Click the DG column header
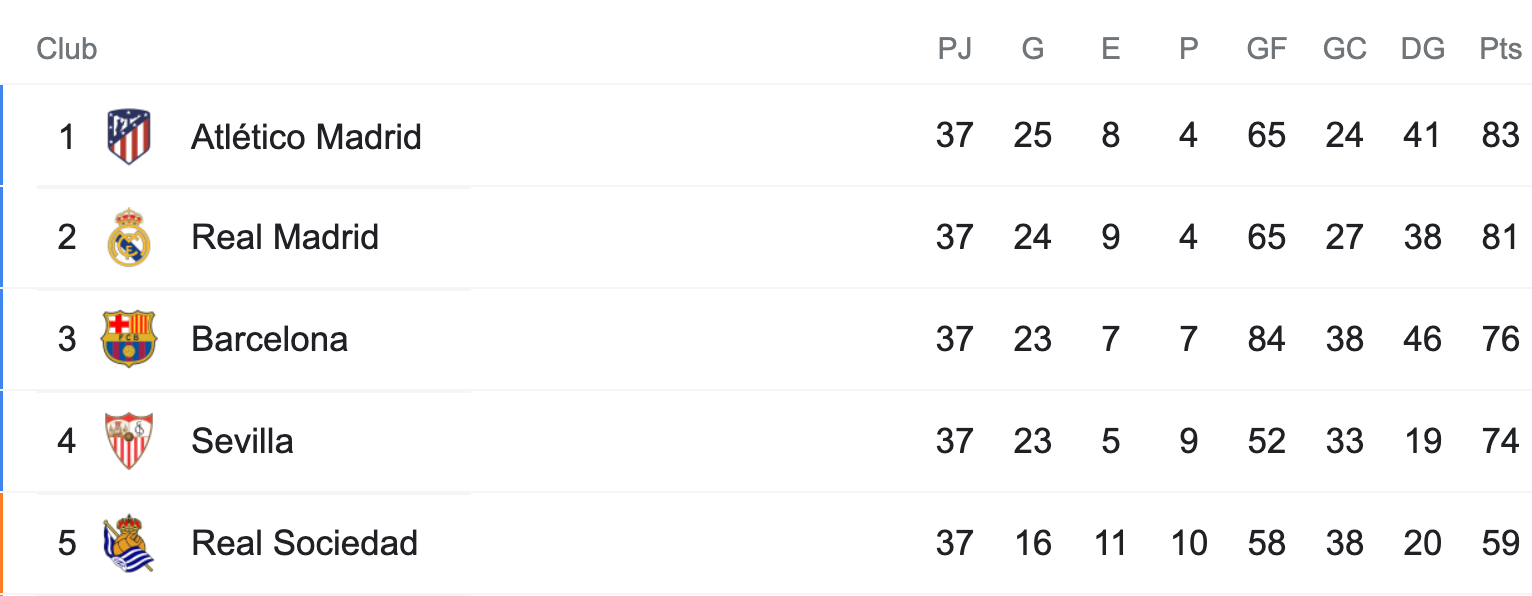This screenshot has width=1532, height=596. pyautogui.click(x=1422, y=49)
